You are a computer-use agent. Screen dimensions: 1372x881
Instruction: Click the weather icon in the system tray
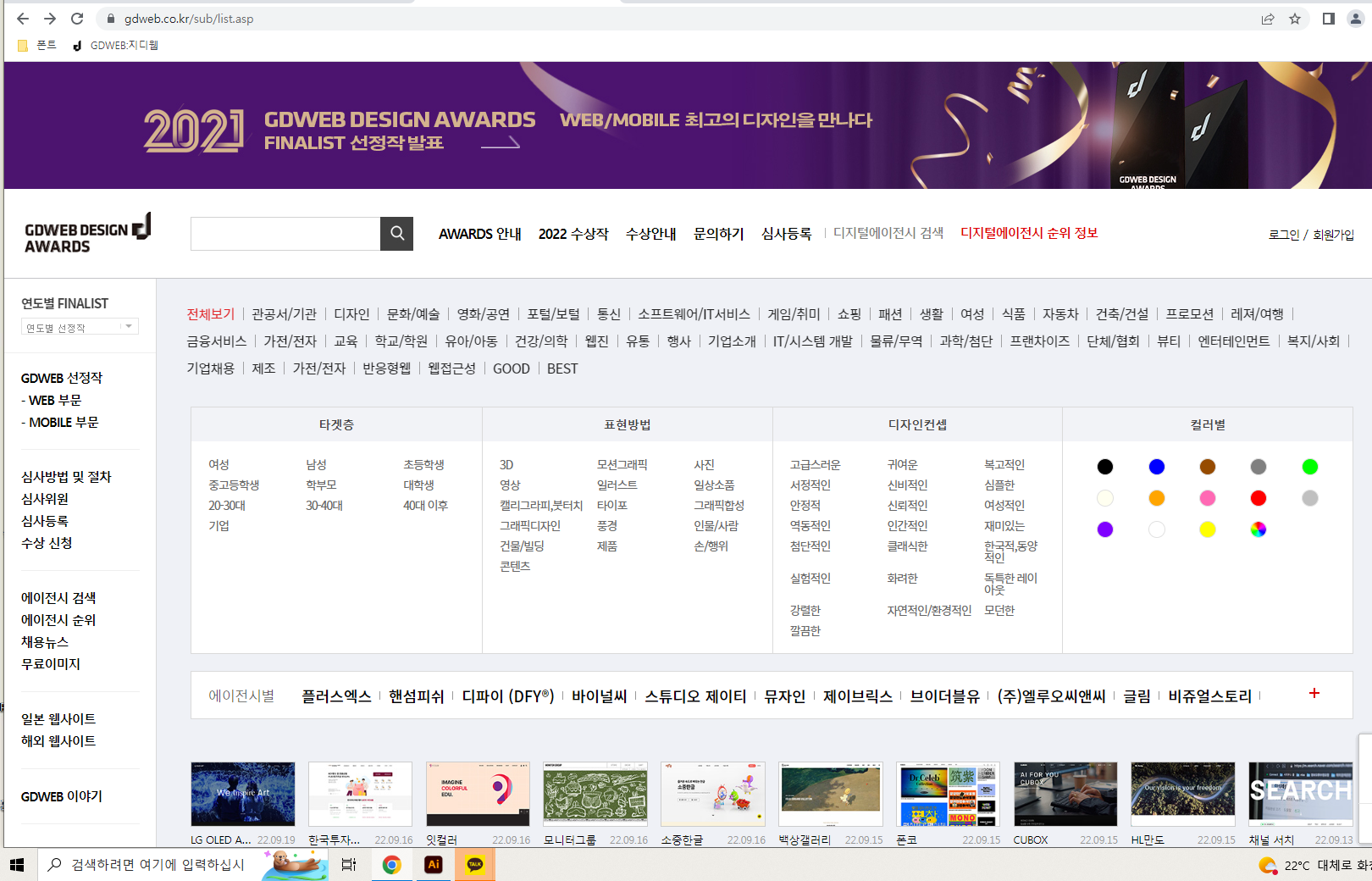point(1267,865)
